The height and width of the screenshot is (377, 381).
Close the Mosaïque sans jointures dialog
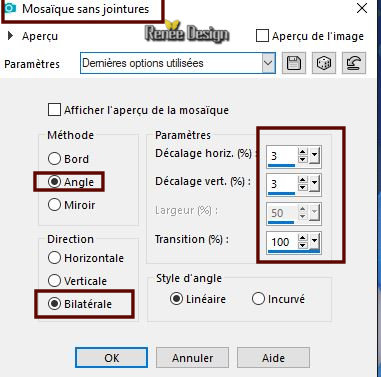pyautogui.click(x=362, y=8)
